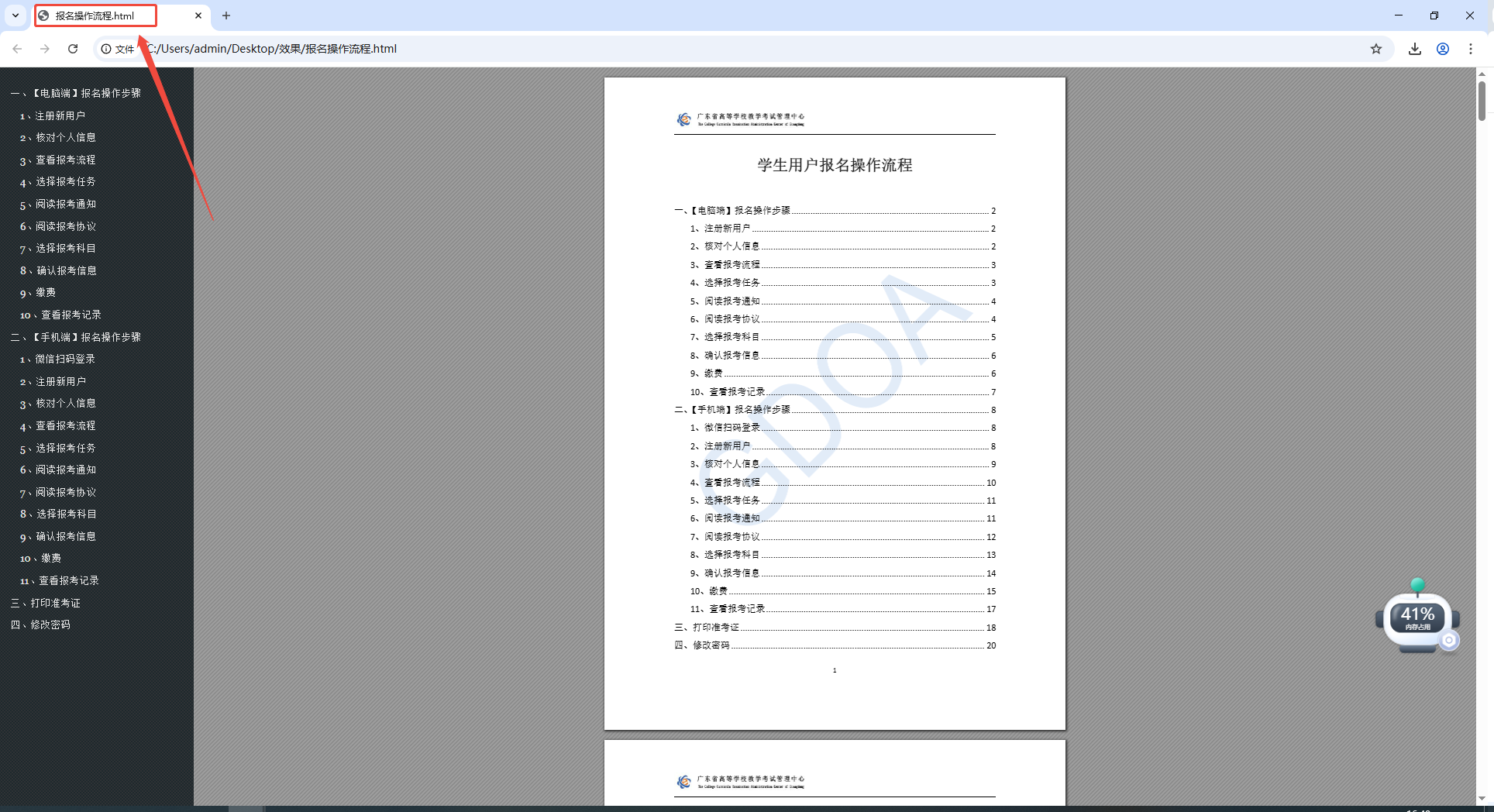
Task: Open a new tab with plus button
Action: (226, 15)
